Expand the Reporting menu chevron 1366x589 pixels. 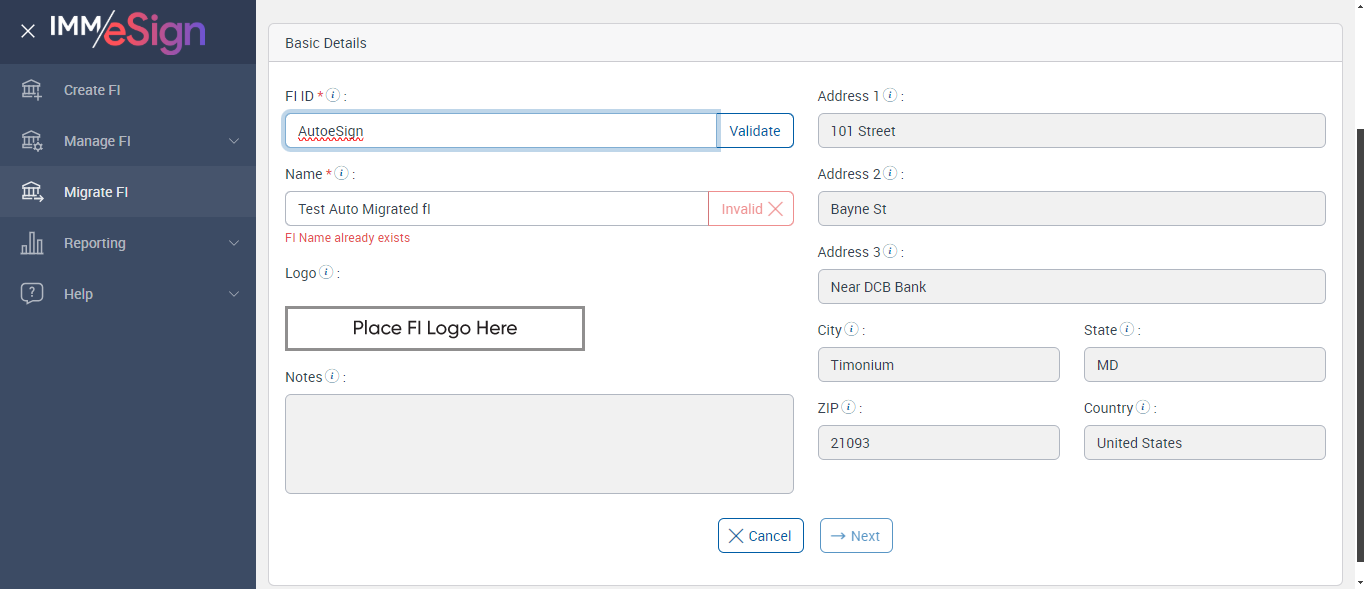point(234,243)
